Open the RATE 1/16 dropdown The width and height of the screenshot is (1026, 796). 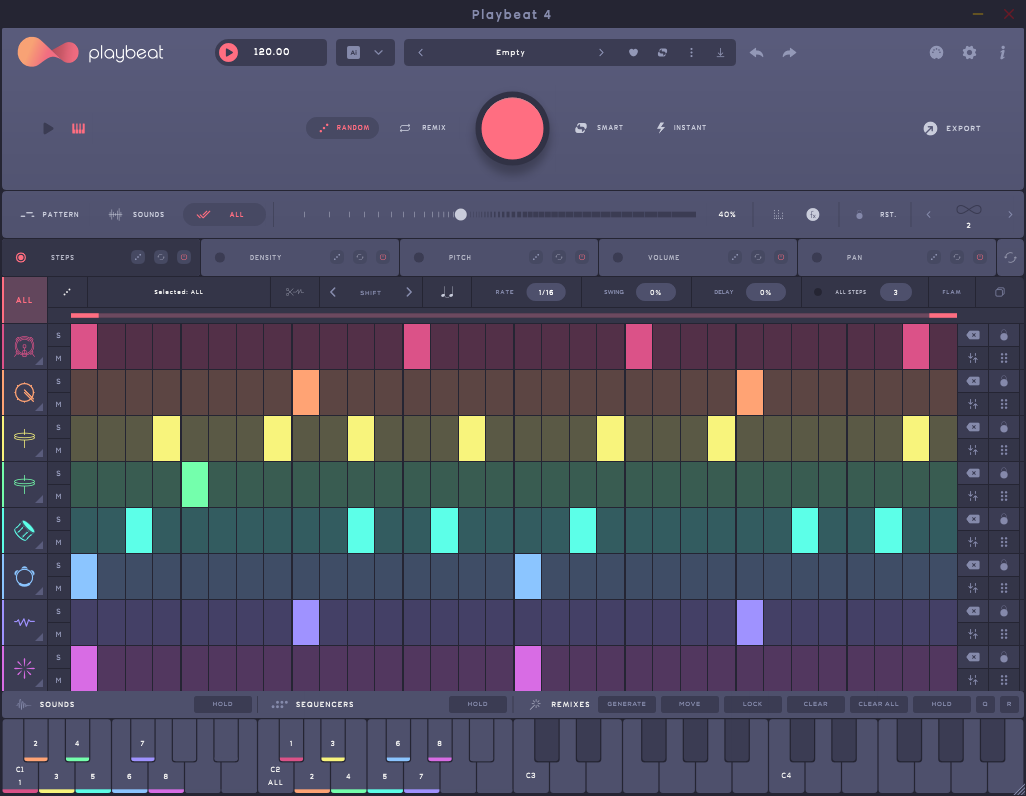point(546,292)
